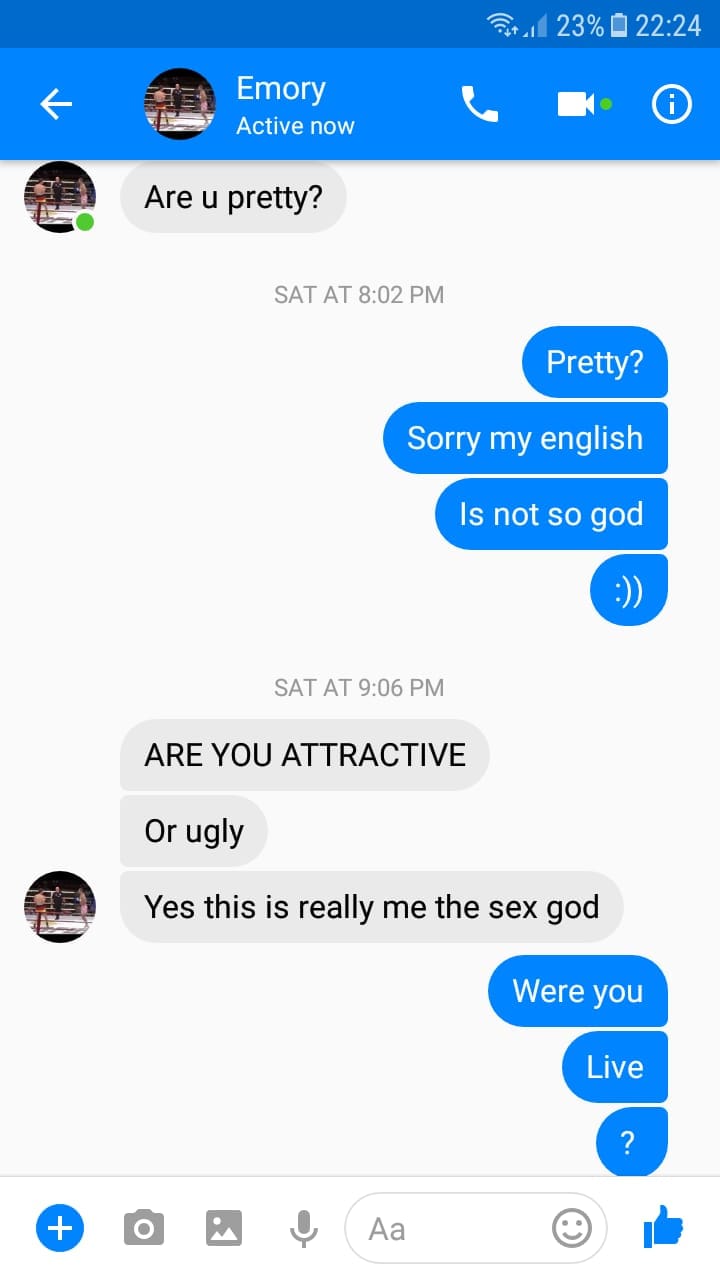Image resolution: width=720 pixels, height=1280 pixels.
Task: Open conversation info details
Action: 672,104
